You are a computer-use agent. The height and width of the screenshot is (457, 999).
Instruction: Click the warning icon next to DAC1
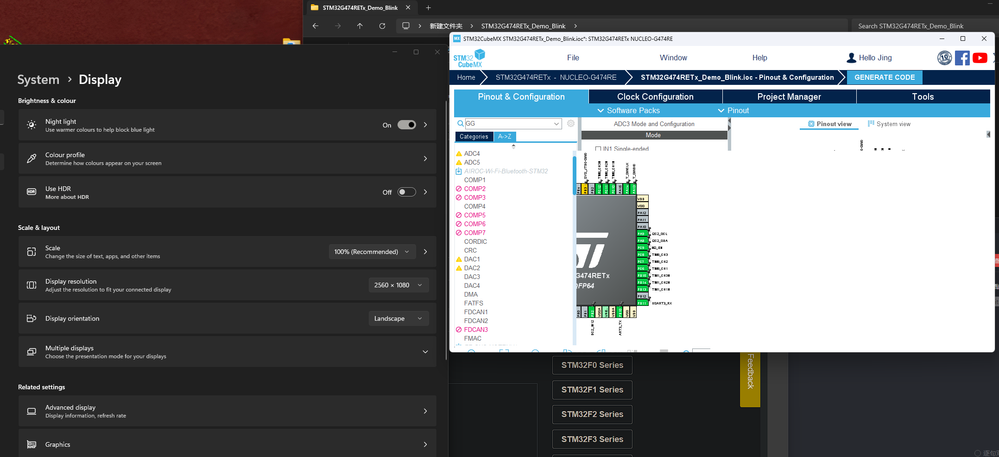click(459, 259)
